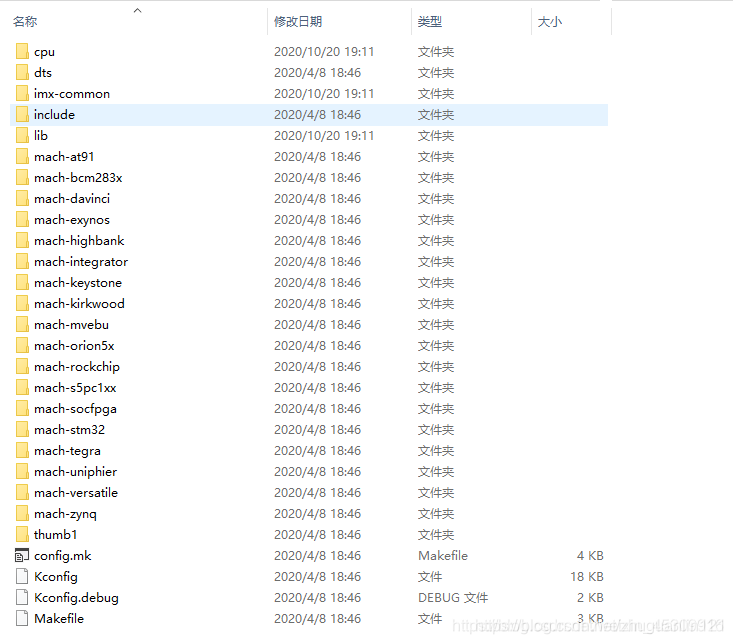The width and height of the screenshot is (733, 644).
Task: Click the mach-stm32 folder icon
Action: click(22, 430)
